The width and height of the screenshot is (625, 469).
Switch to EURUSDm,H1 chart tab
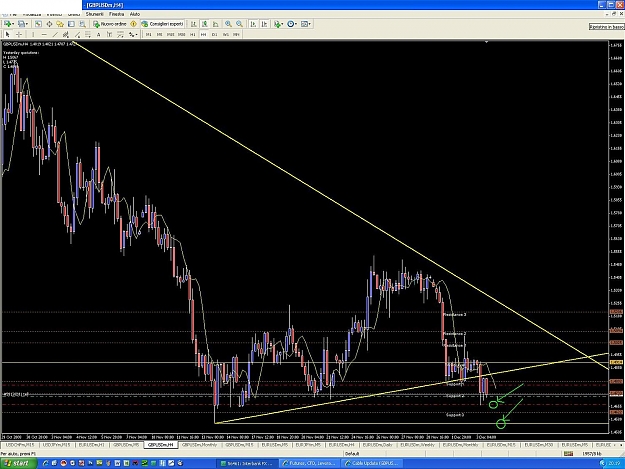pos(92,444)
